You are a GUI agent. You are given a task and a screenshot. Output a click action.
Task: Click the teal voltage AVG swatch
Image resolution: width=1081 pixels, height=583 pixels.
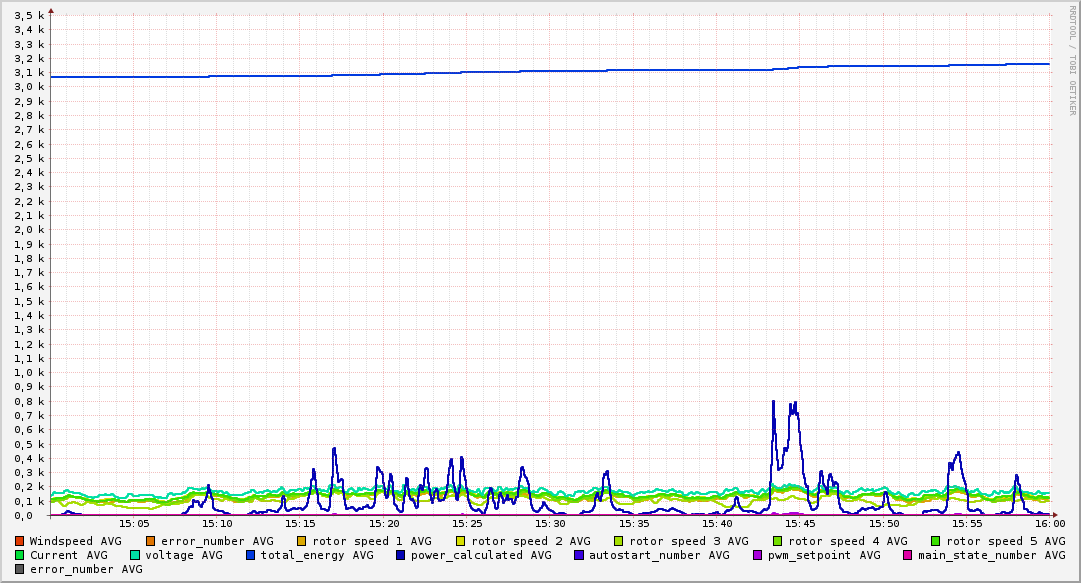pyautogui.click(x=134, y=555)
